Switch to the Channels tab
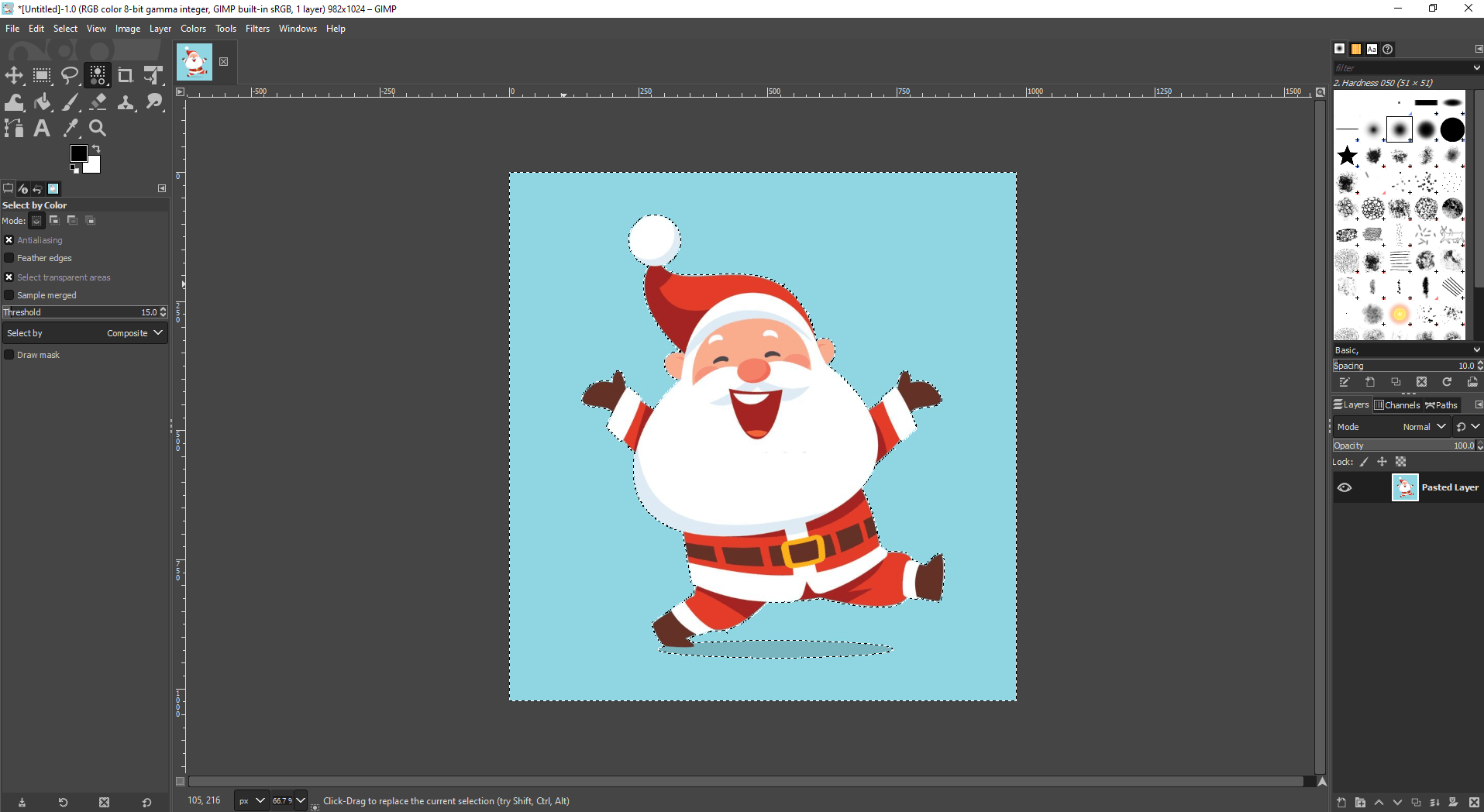Screen dimensions: 1484x812 tap(1397, 404)
